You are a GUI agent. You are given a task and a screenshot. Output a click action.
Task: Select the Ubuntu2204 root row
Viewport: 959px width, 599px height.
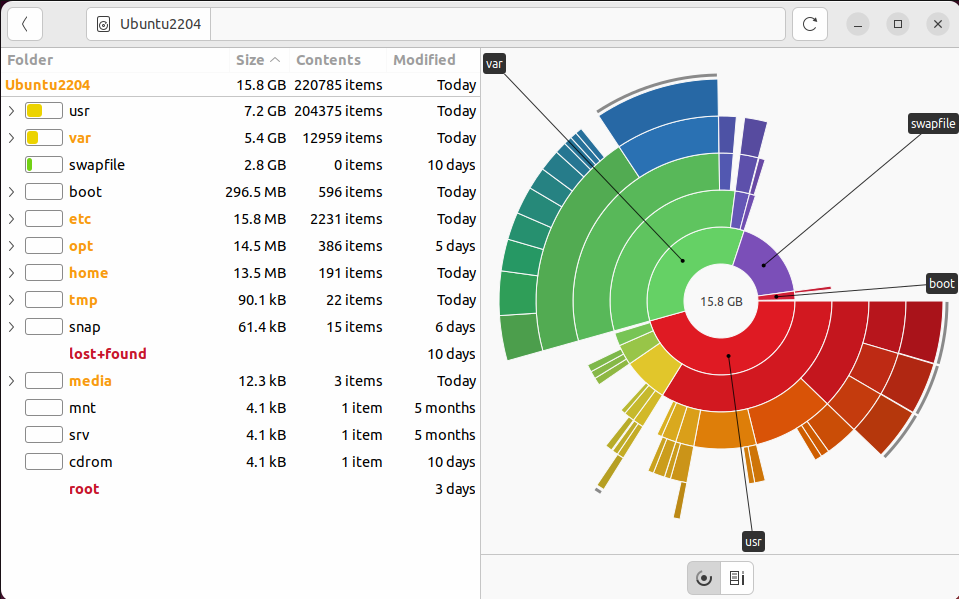pyautogui.click(x=240, y=84)
